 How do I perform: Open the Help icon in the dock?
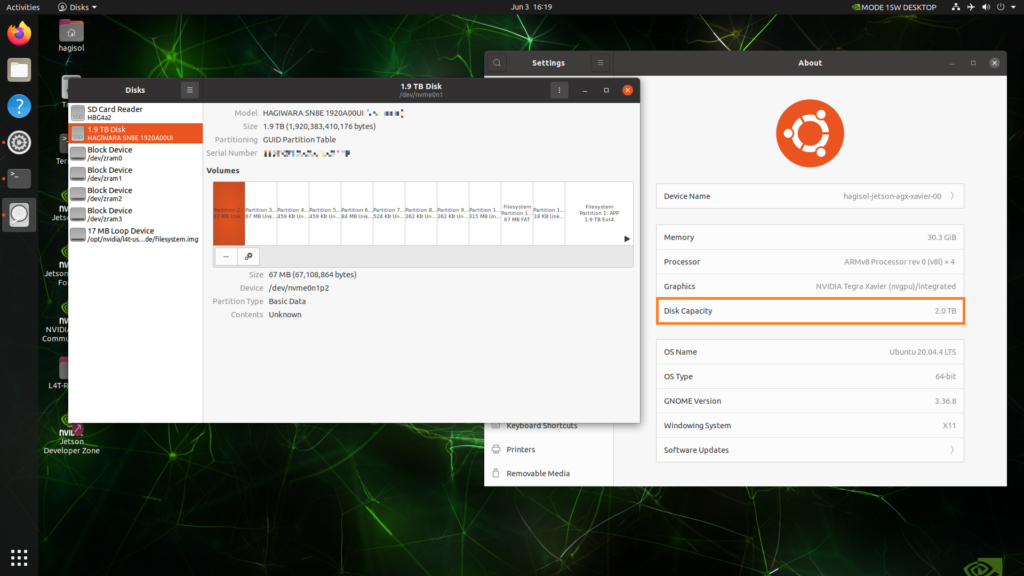pyautogui.click(x=19, y=106)
